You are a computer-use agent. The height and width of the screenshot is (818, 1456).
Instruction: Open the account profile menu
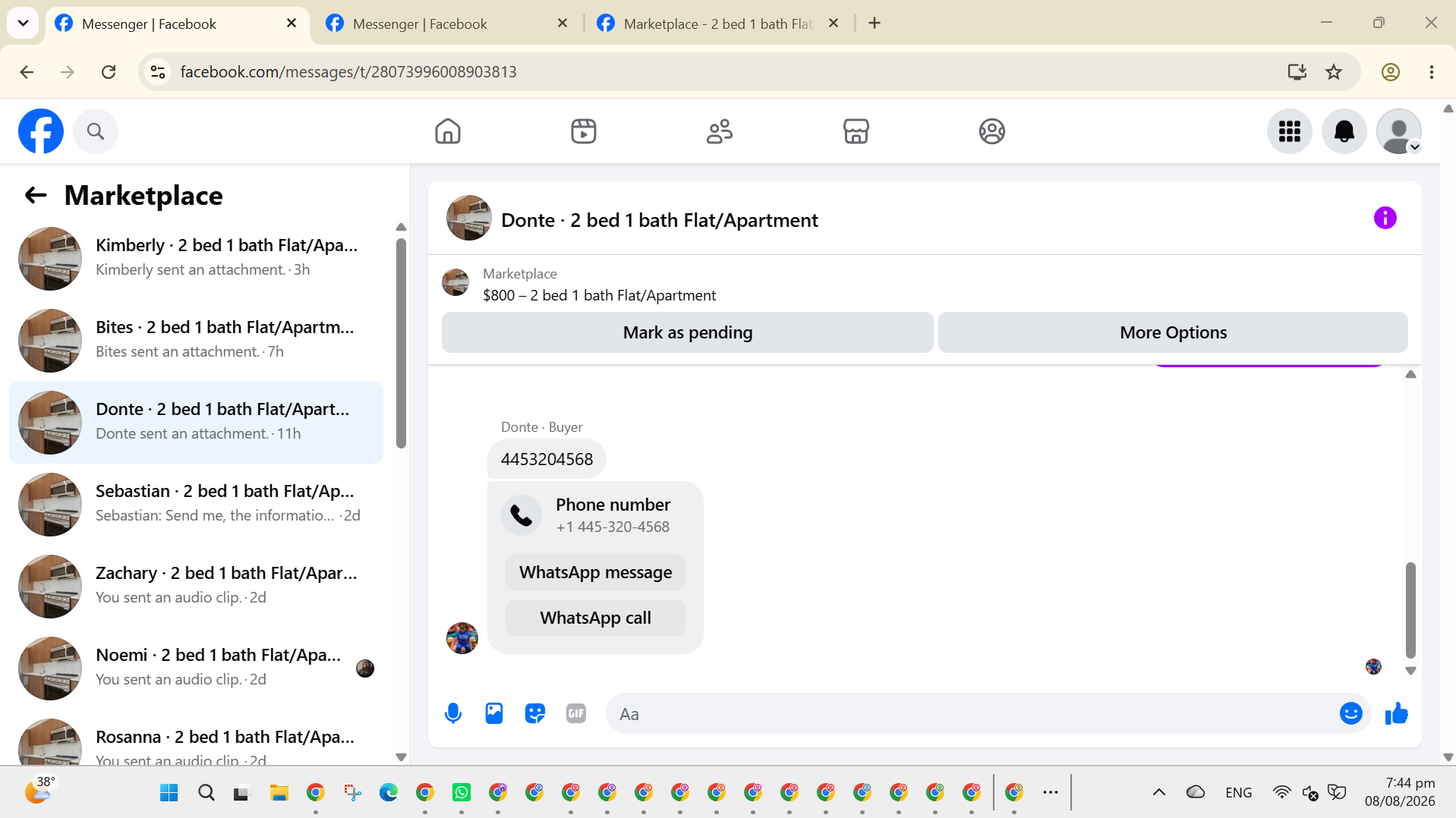[x=1399, y=131]
